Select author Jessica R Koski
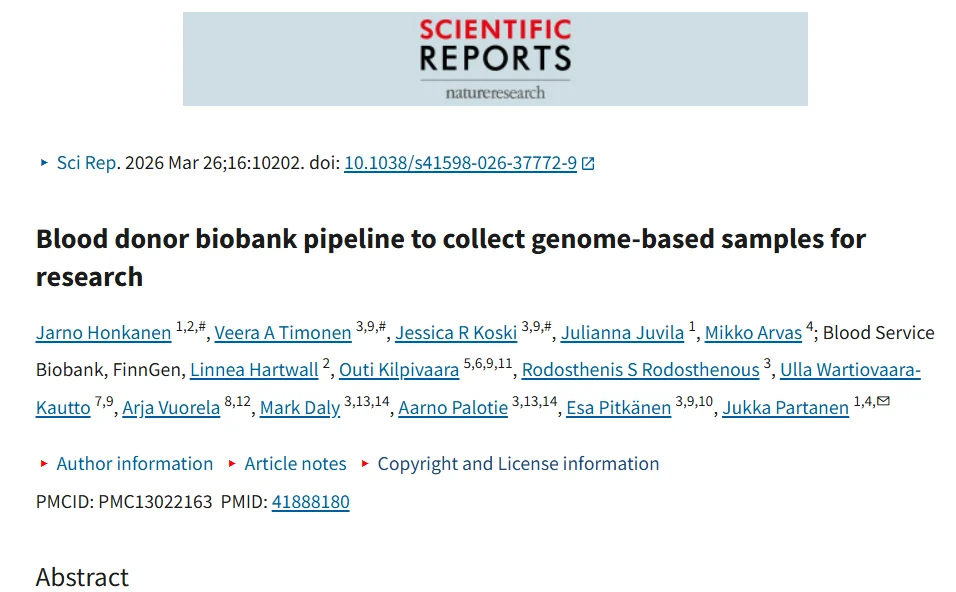This screenshot has height=592, width=956. tap(456, 333)
